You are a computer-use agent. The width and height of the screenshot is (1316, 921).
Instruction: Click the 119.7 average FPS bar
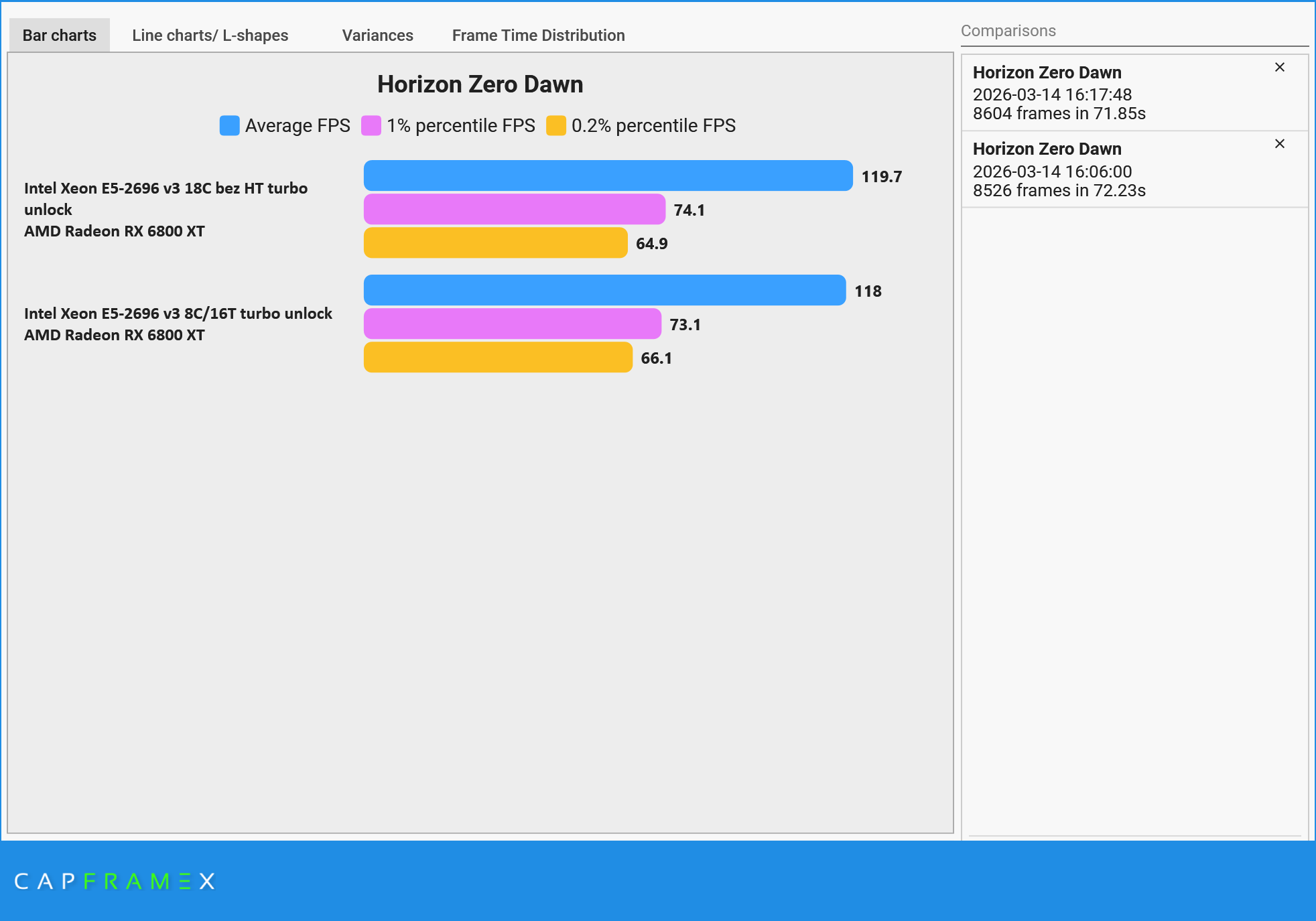coord(608,175)
